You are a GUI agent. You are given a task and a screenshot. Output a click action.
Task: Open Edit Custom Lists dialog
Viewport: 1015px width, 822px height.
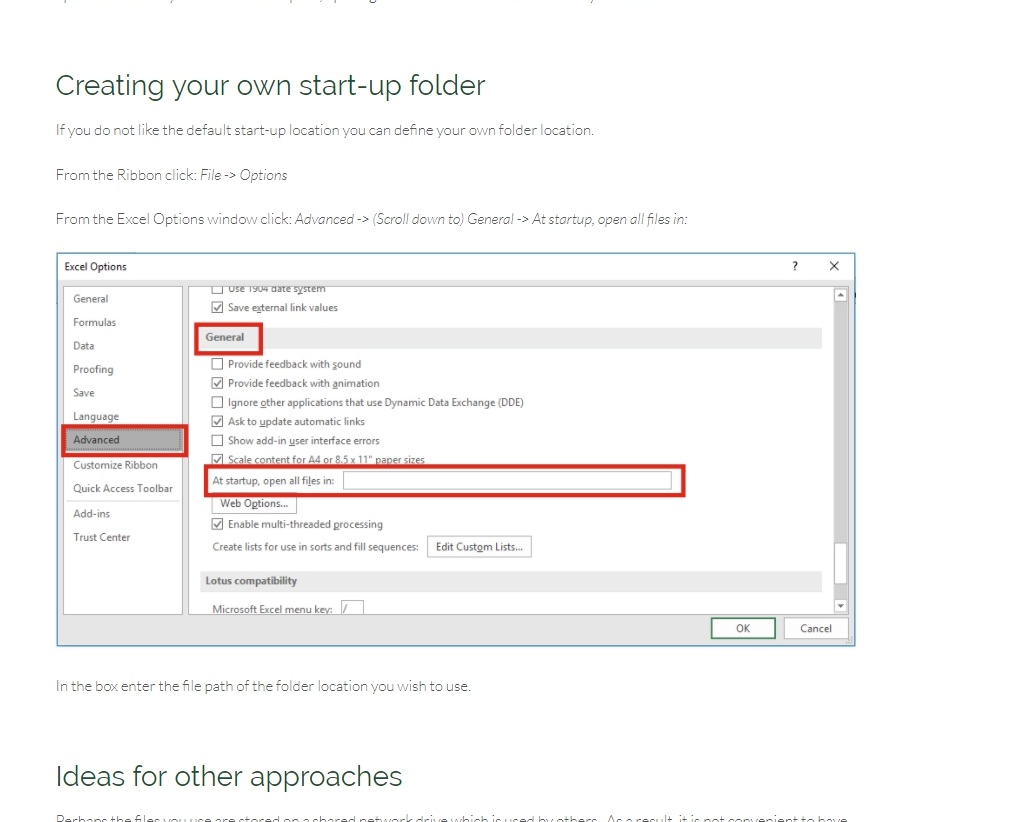pyautogui.click(x=479, y=547)
